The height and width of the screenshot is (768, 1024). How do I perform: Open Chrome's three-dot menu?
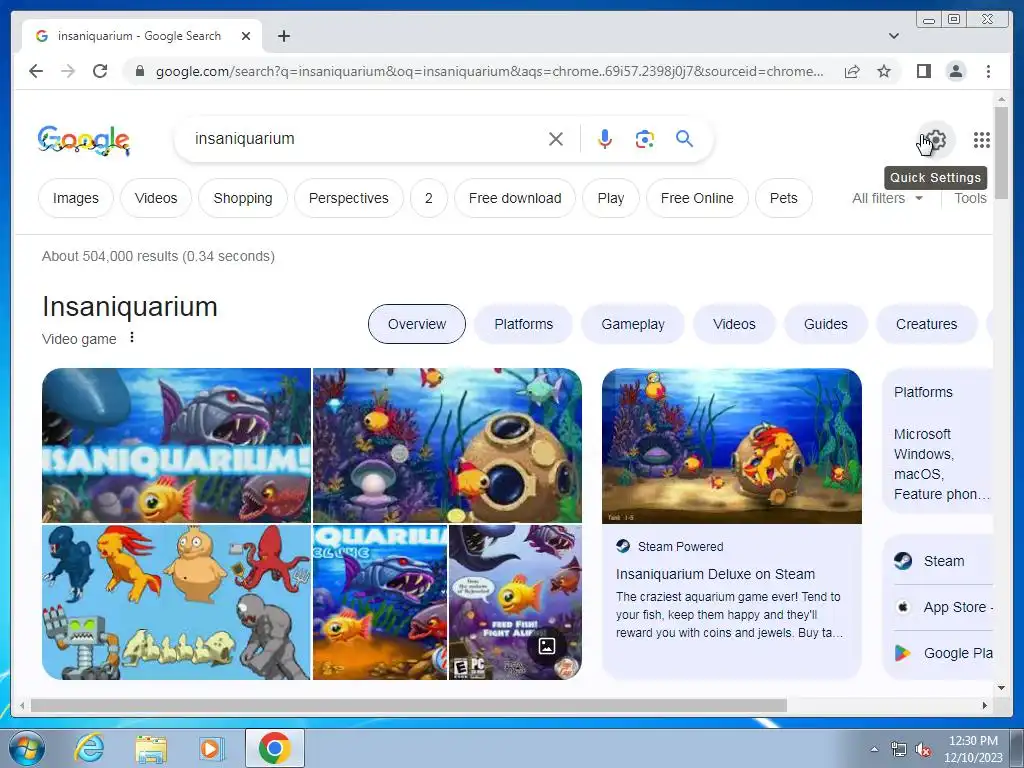[988, 71]
